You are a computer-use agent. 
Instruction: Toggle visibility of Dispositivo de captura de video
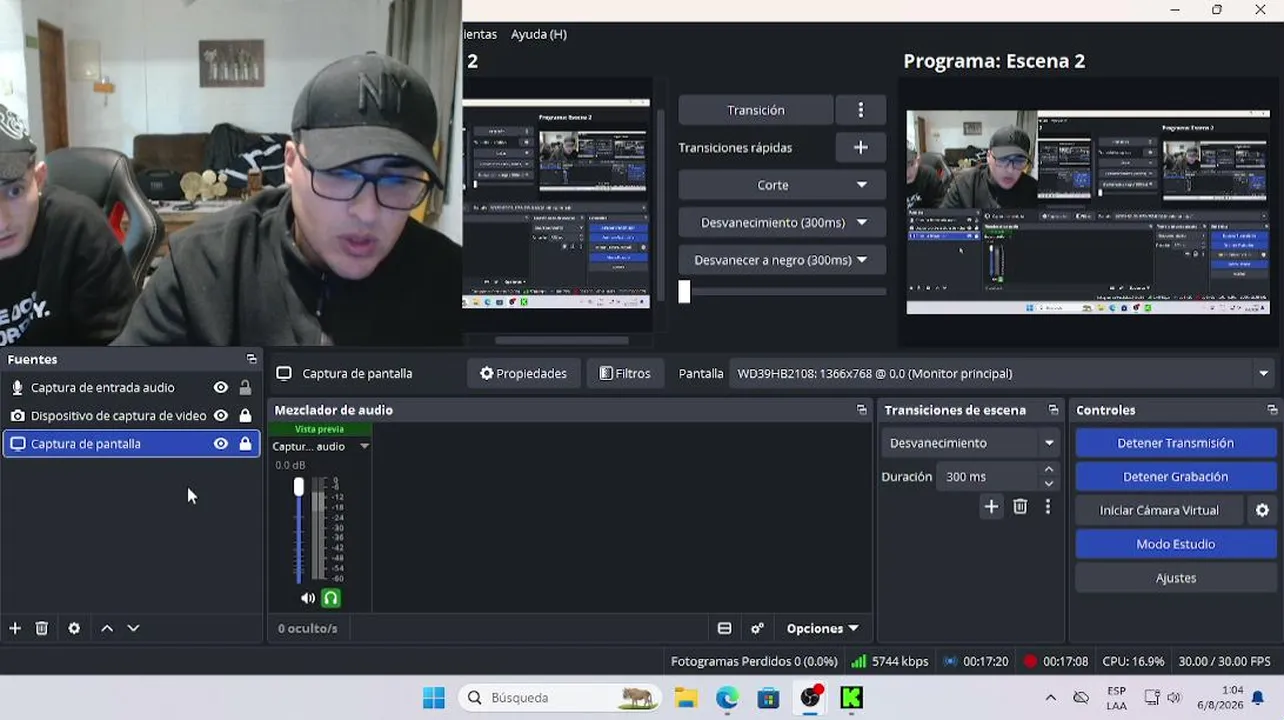click(221, 416)
